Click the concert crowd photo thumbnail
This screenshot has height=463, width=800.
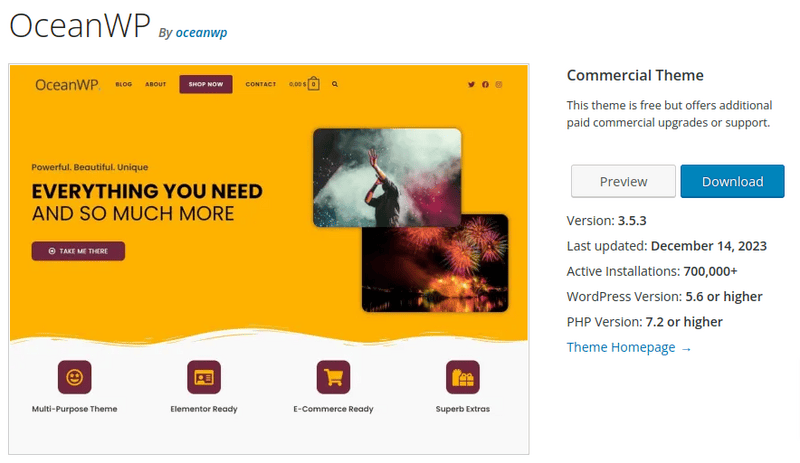386,177
